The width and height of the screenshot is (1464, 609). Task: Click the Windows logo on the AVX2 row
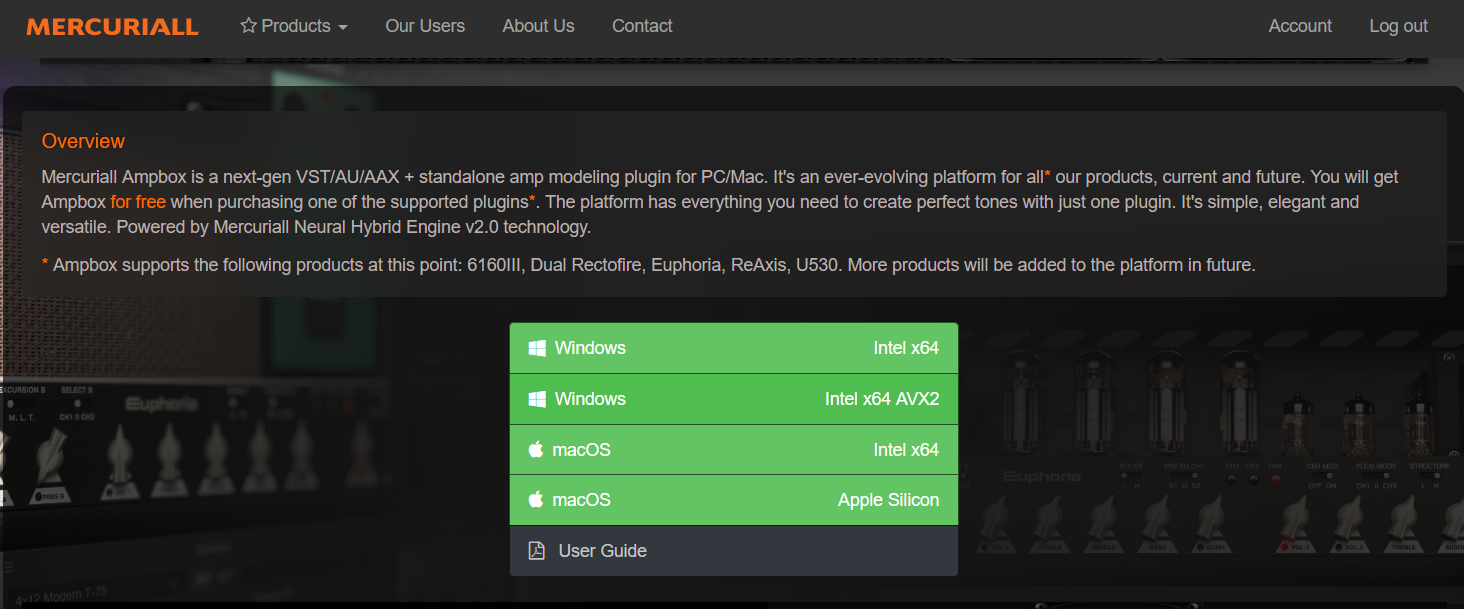point(537,399)
